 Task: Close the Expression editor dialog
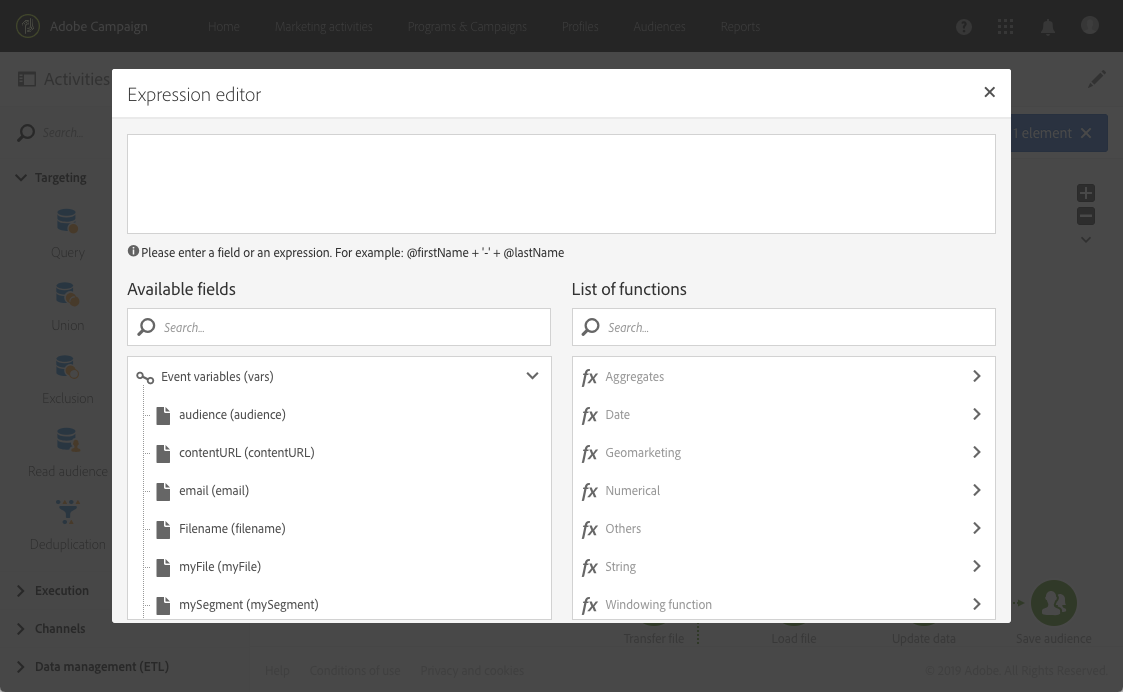[989, 92]
